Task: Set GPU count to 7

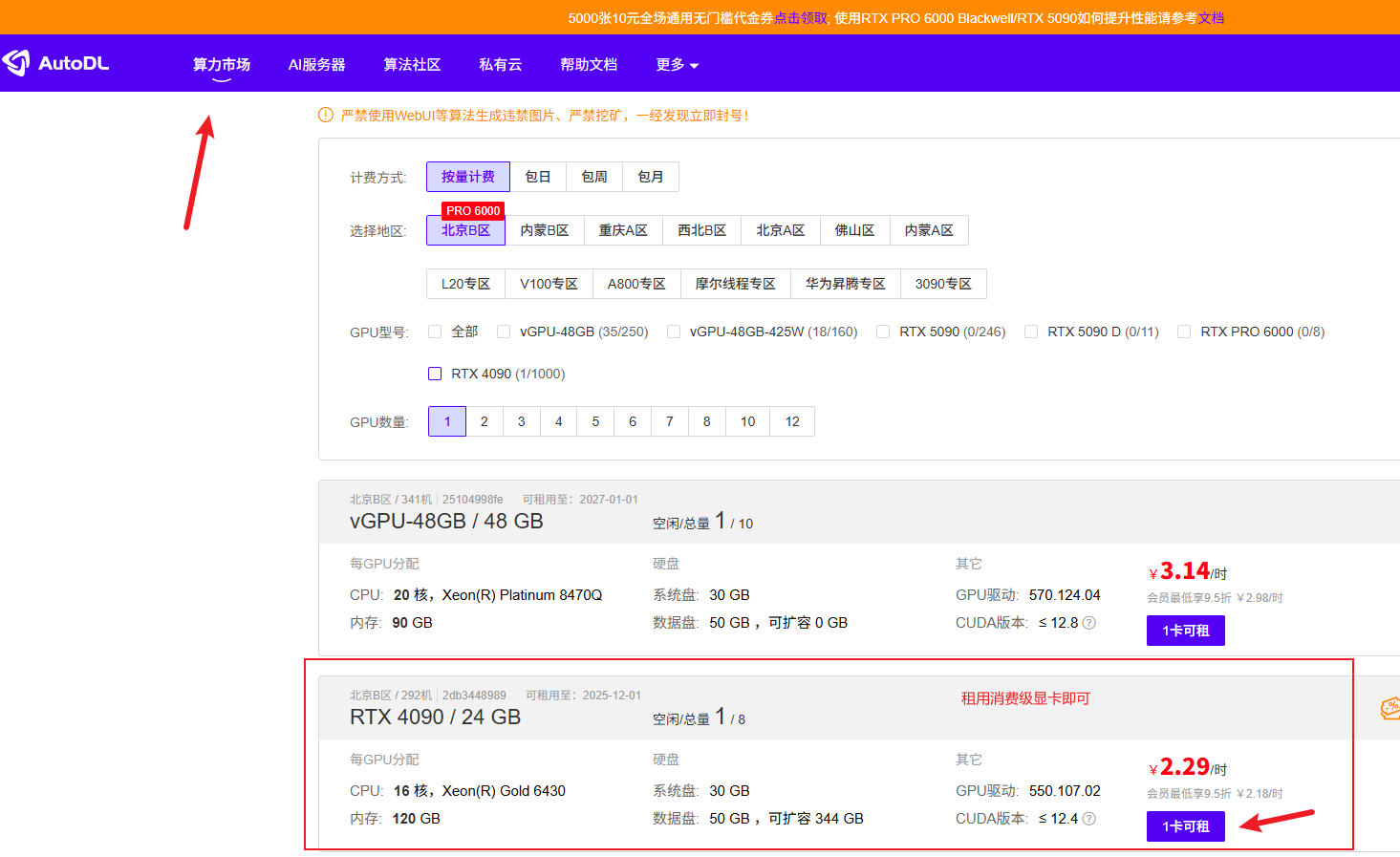Action: [x=670, y=421]
